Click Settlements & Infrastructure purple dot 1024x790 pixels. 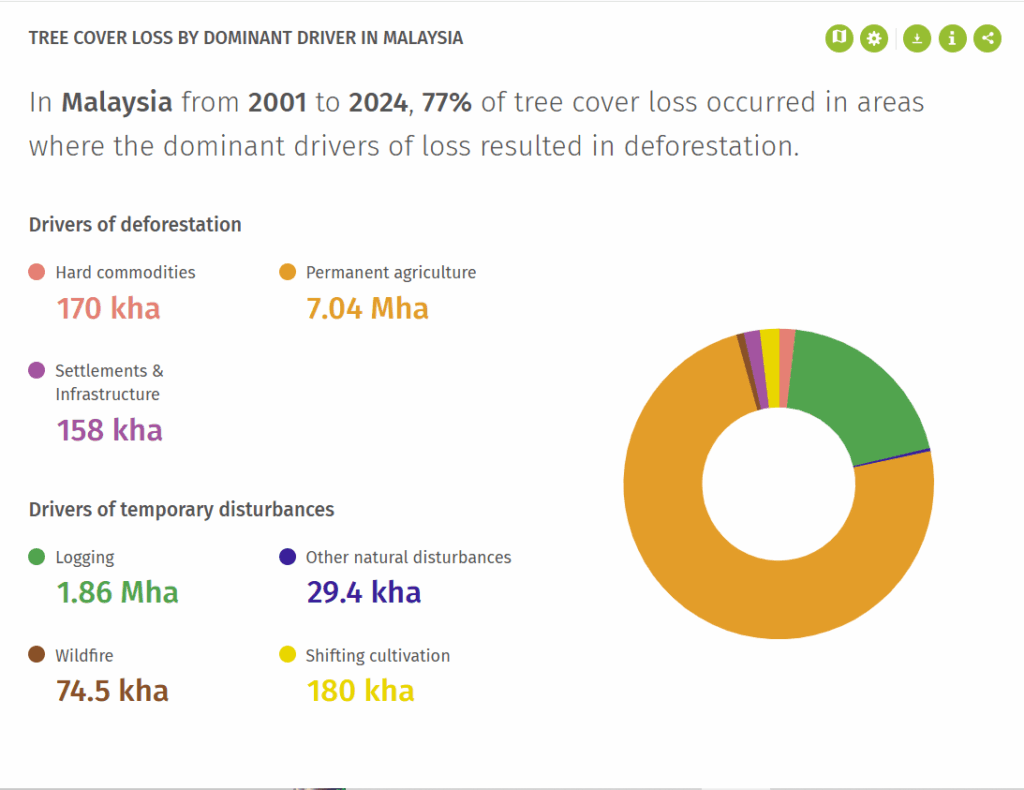click(x=37, y=370)
